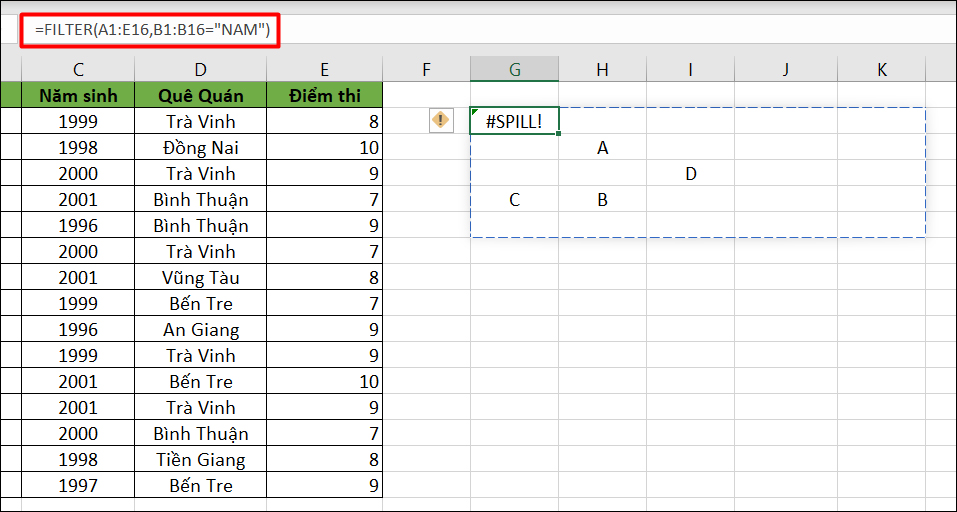
Task: Select column D header
Action: (x=201, y=70)
